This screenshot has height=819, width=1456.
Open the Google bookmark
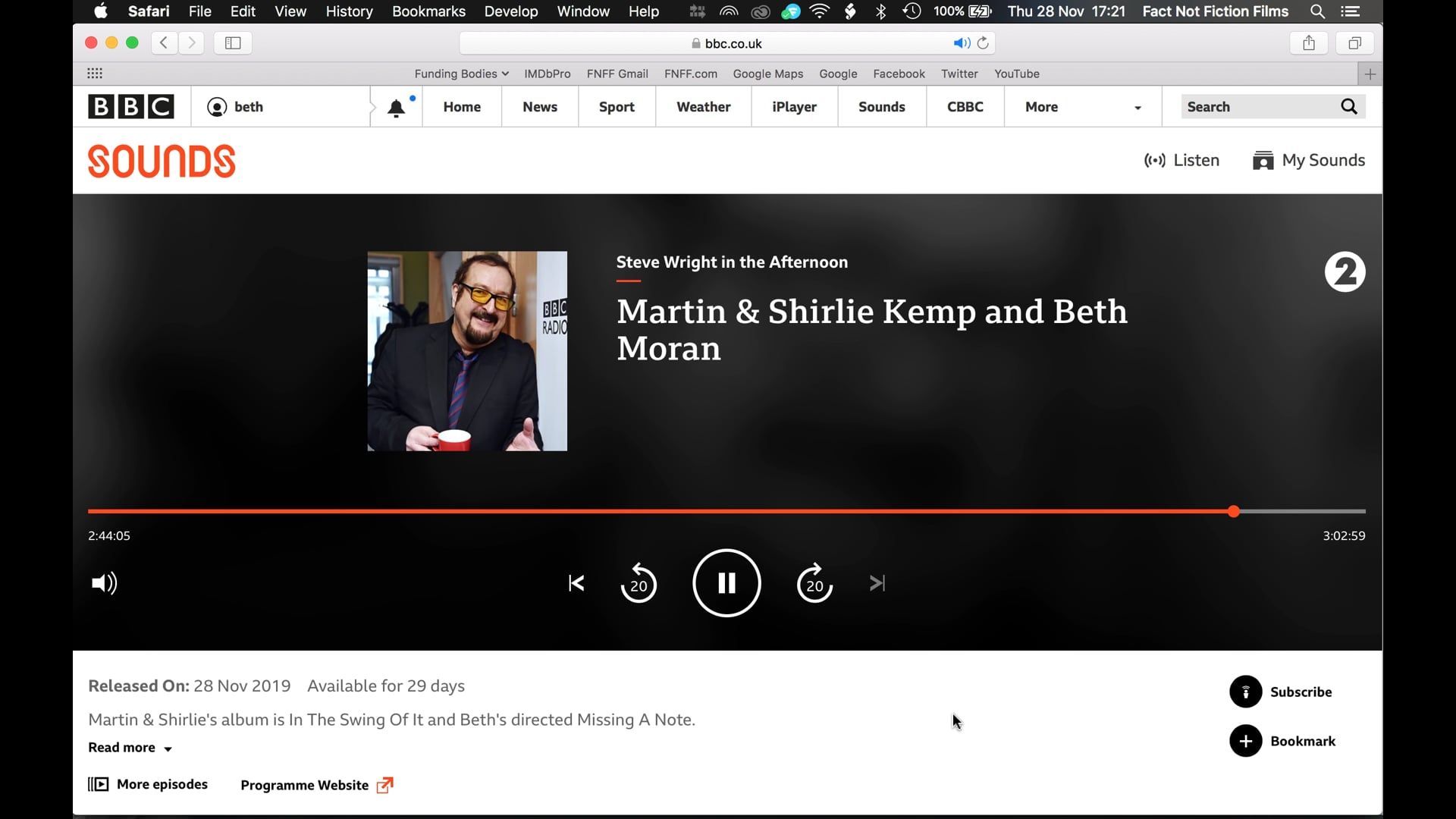tap(838, 74)
